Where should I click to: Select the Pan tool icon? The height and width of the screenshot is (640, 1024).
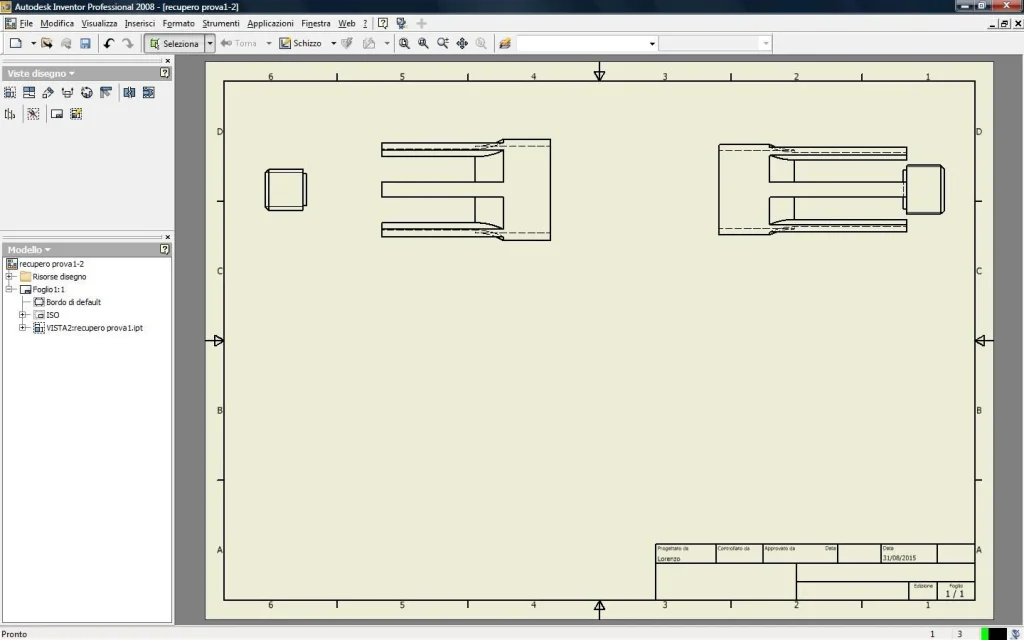(462, 43)
